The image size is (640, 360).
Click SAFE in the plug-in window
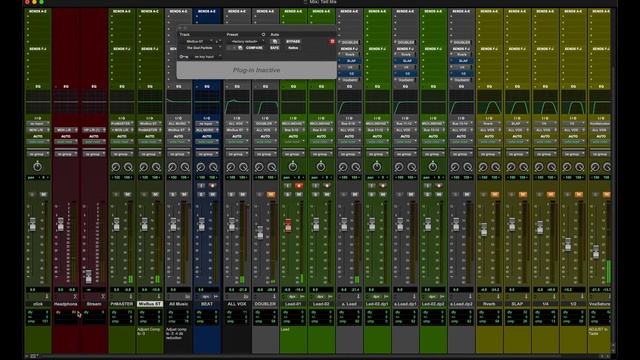(x=275, y=48)
